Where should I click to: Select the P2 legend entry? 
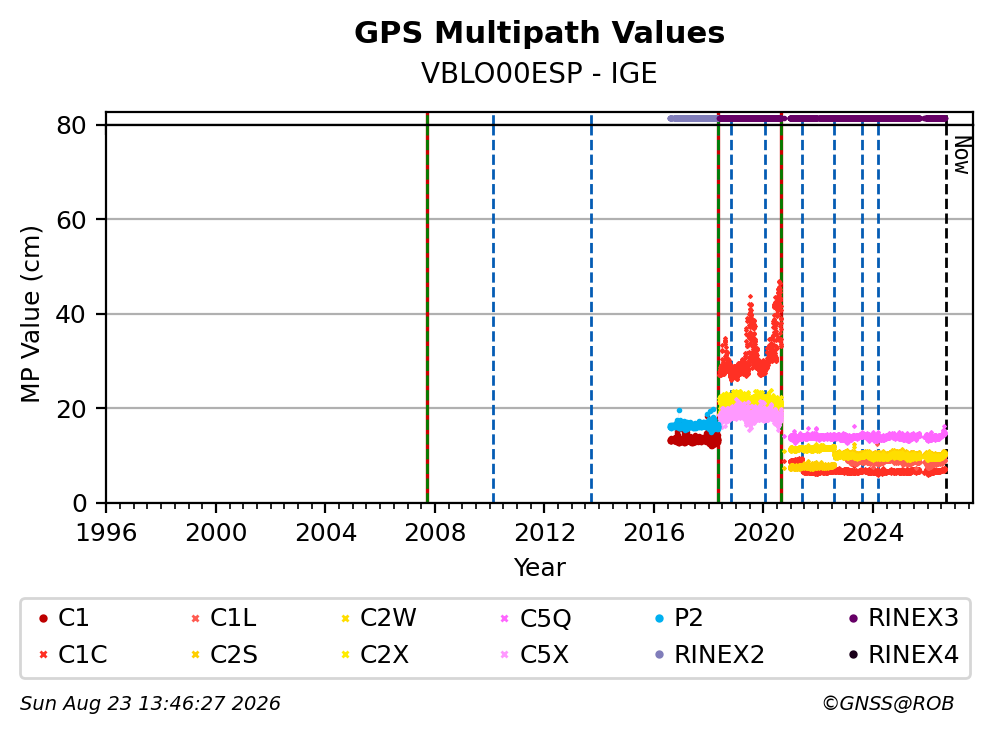[x=679, y=618]
